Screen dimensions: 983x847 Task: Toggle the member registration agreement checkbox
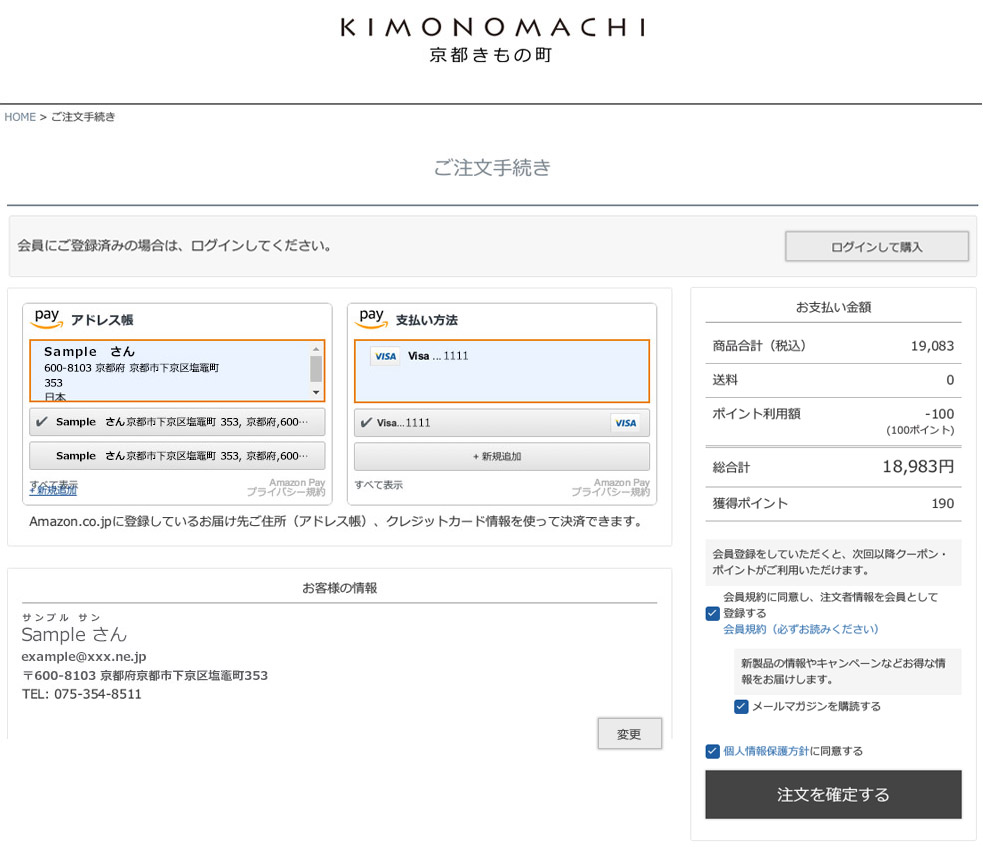tap(713, 613)
